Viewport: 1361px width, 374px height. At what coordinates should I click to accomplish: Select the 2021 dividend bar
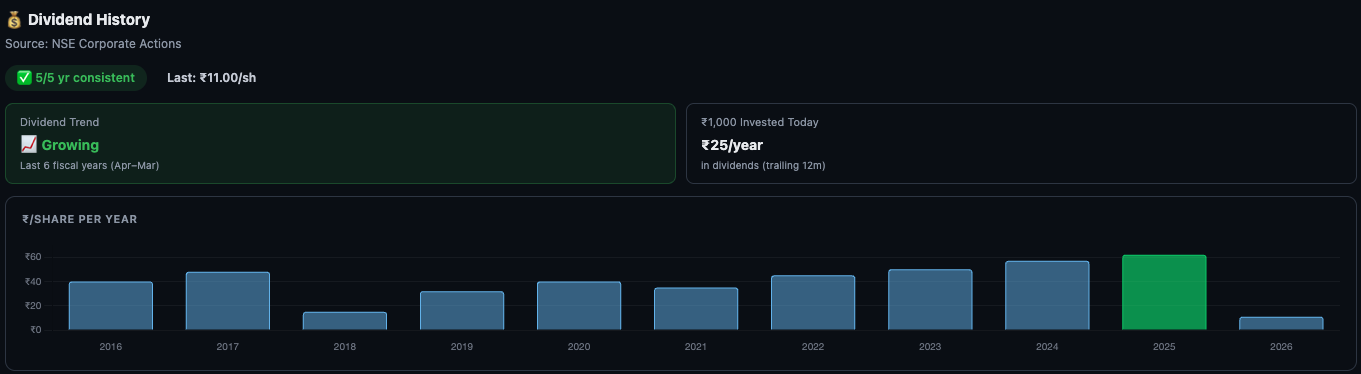(x=696, y=309)
